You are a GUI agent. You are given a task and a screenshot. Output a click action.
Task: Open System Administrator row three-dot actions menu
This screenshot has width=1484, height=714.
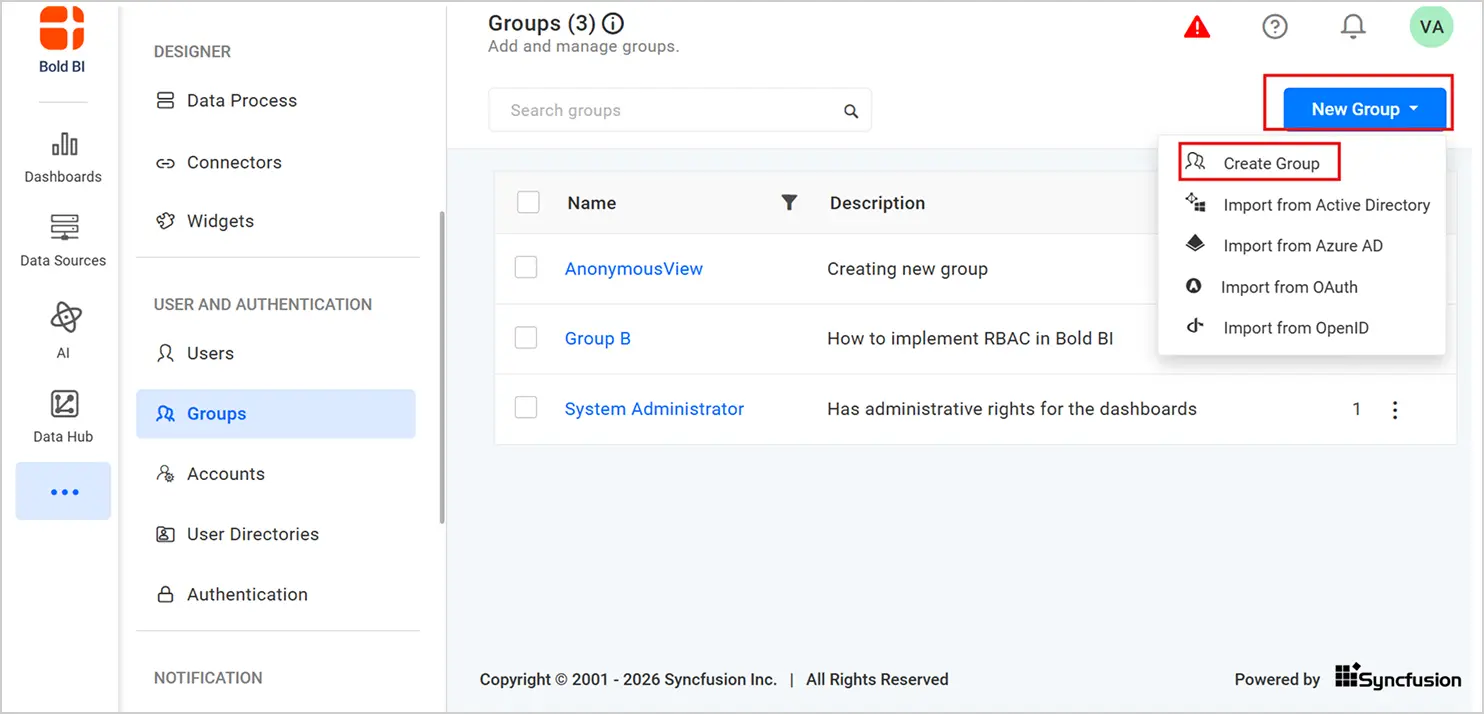pyautogui.click(x=1395, y=410)
